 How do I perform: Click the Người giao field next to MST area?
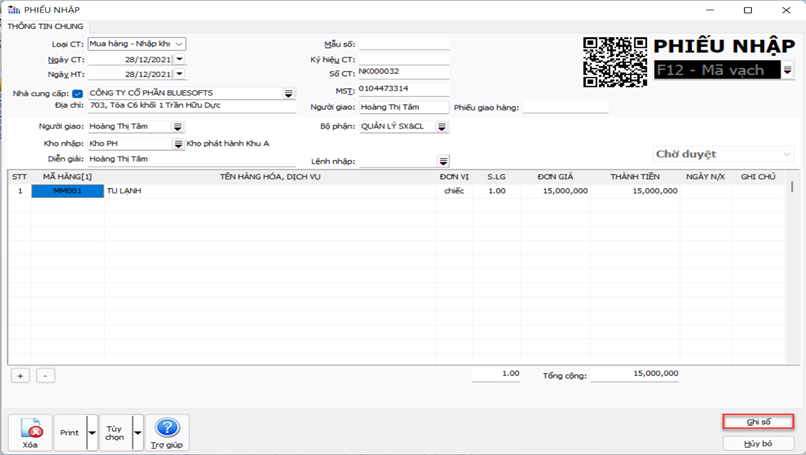(x=404, y=107)
